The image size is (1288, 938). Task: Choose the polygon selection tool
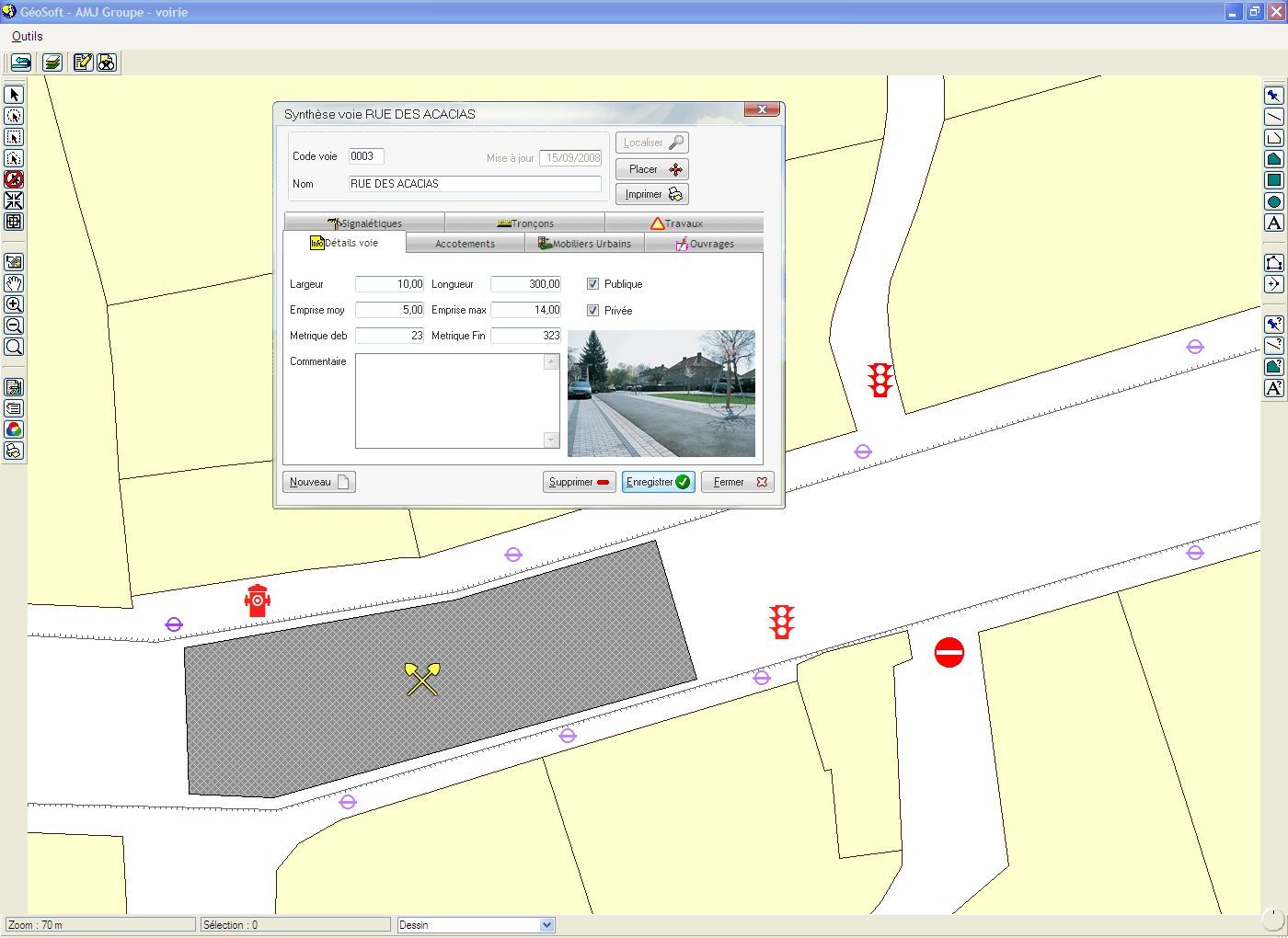click(14, 158)
